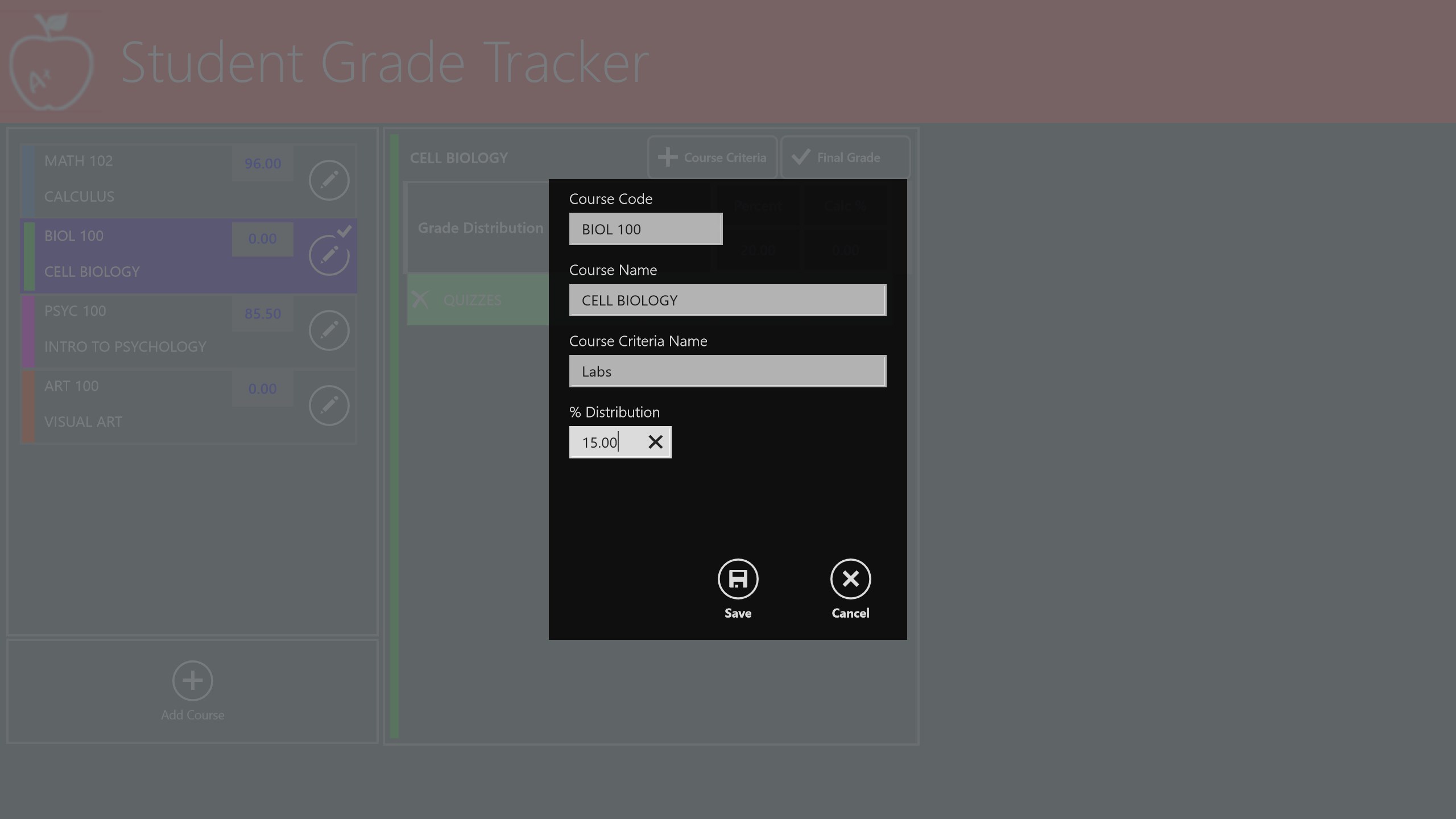
Task: Click the BIOL 100 grade value 0.00
Action: [x=262, y=239]
